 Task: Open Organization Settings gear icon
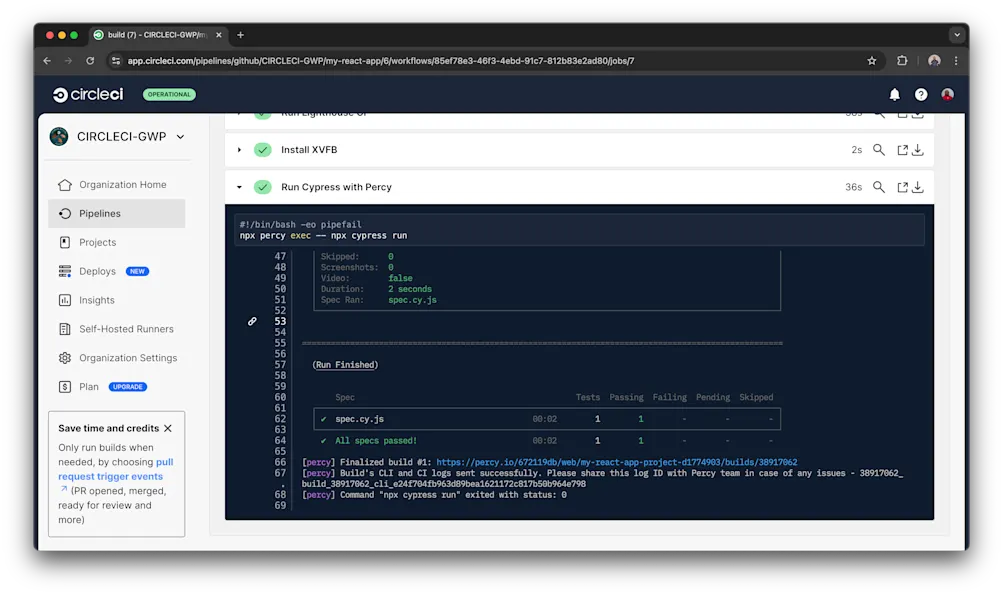62,357
